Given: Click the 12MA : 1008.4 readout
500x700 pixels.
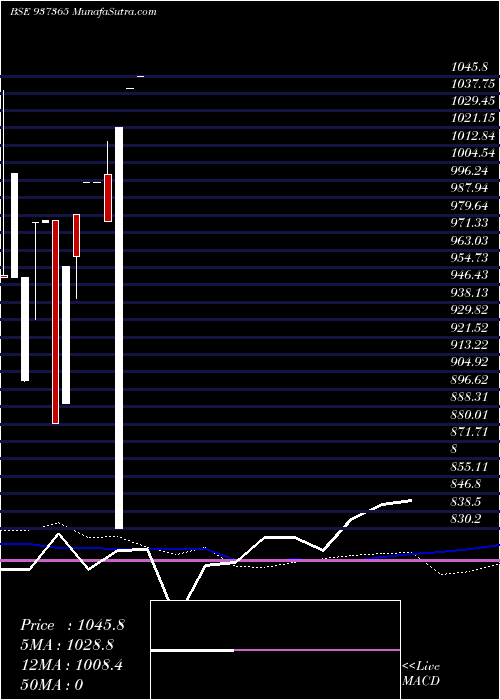Looking at the screenshot, I should 71,665.
